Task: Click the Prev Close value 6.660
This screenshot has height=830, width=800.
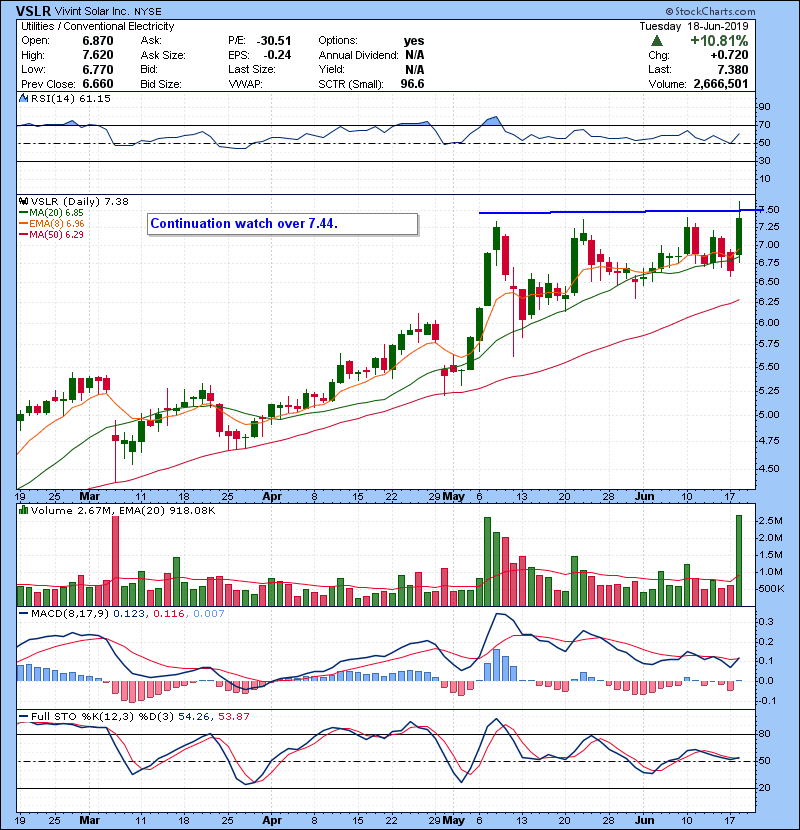Action: point(98,84)
